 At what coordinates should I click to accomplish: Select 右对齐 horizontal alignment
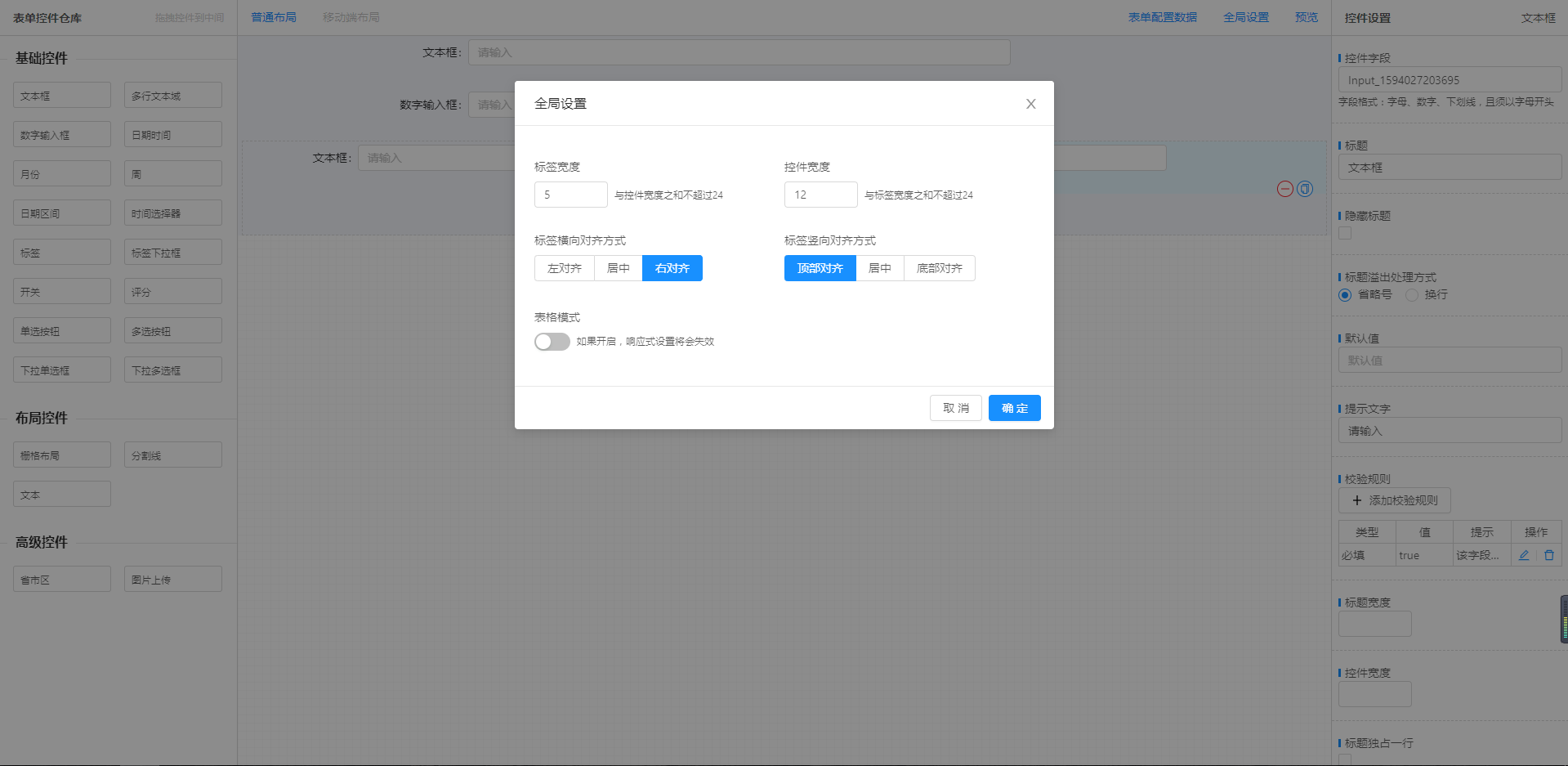click(x=672, y=268)
